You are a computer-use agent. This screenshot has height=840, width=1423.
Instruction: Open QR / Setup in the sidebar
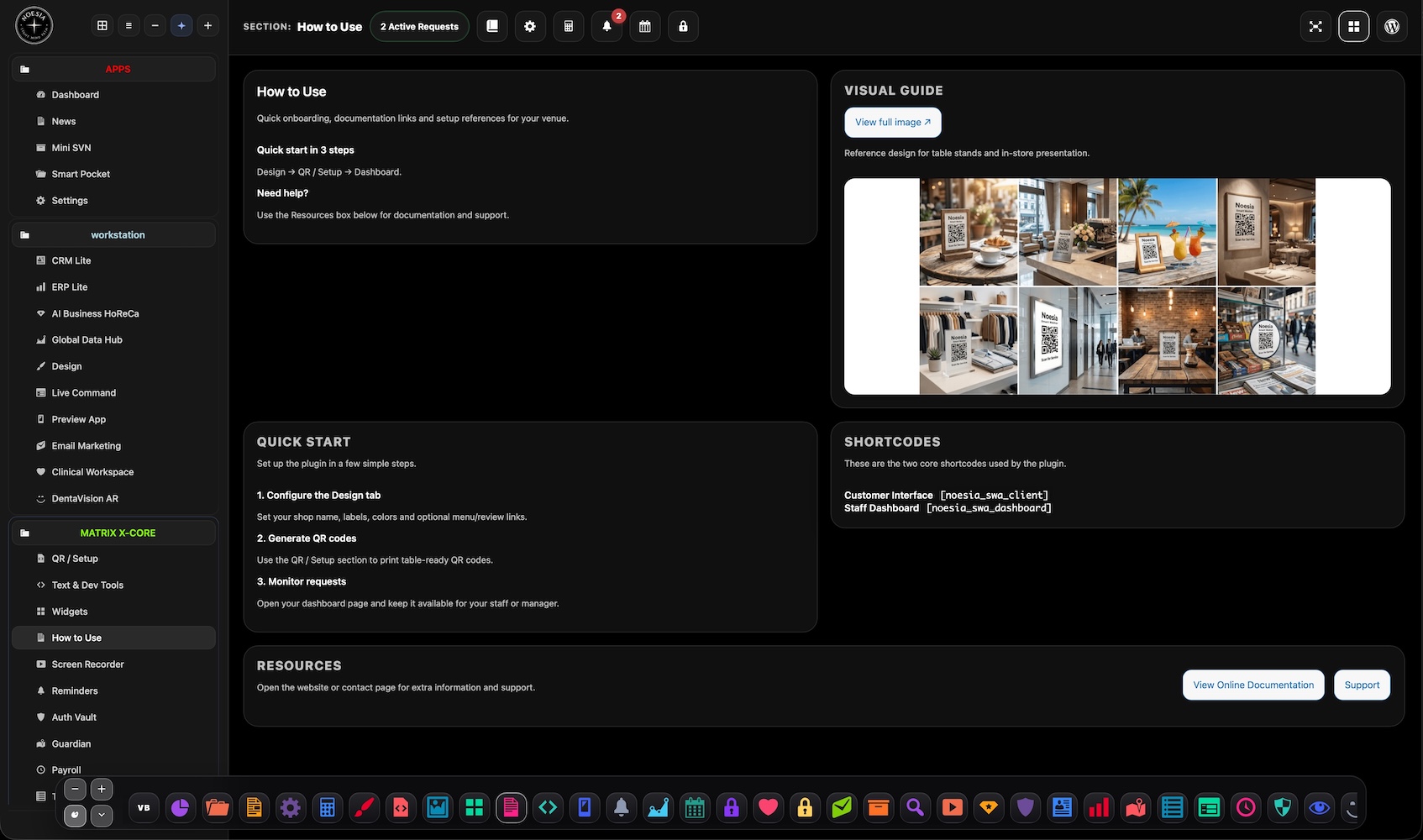[x=113, y=559]
